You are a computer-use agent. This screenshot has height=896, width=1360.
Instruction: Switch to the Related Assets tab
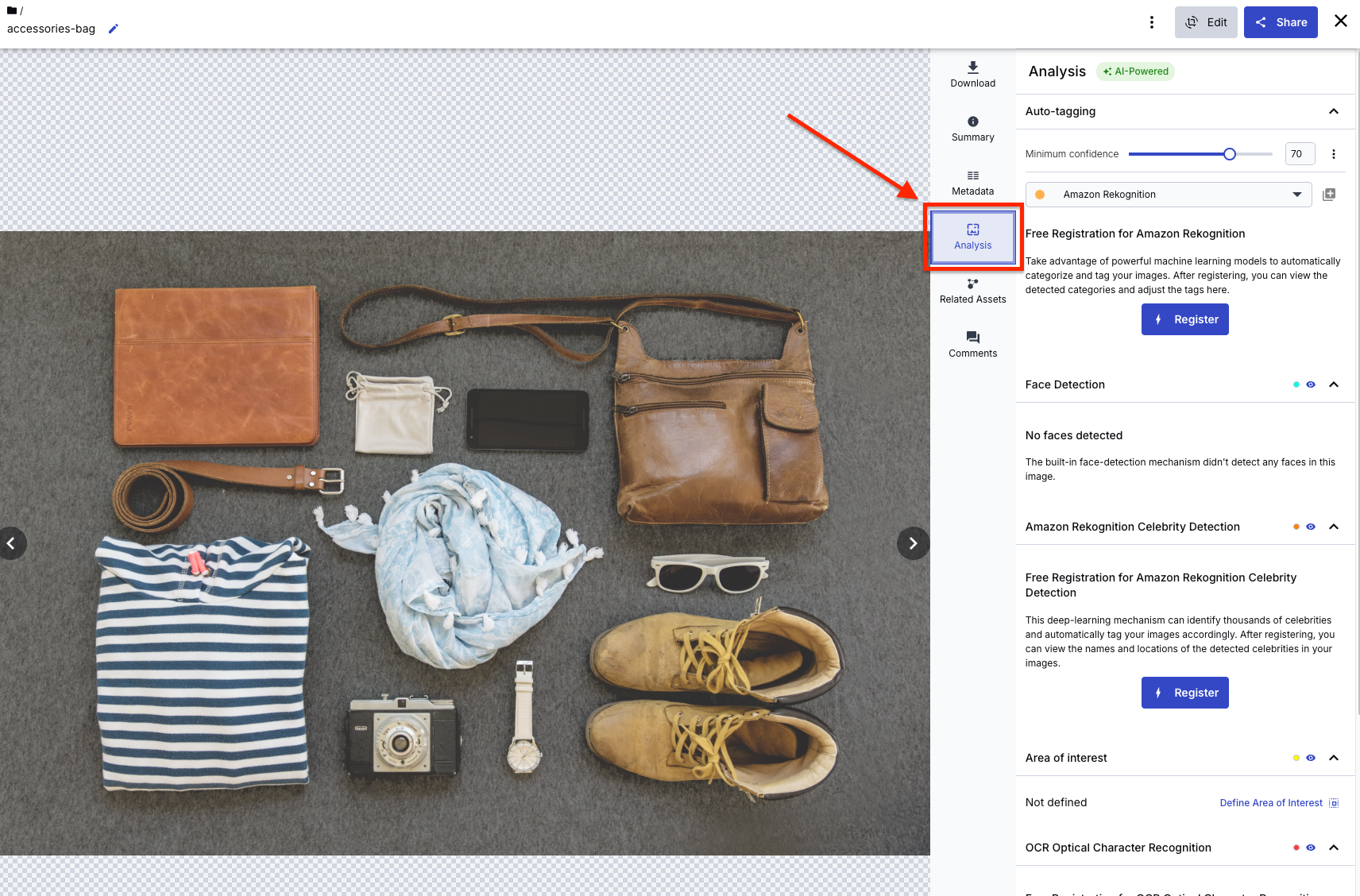[972, 290]
